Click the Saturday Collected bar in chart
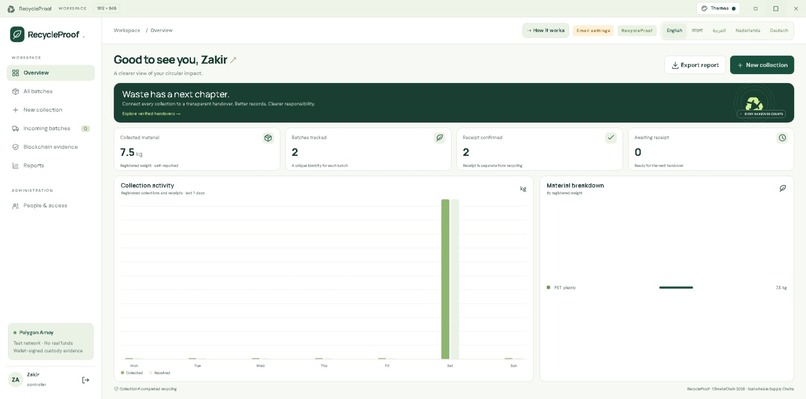The width and height of the screenshot is (806, 399). 445,279
